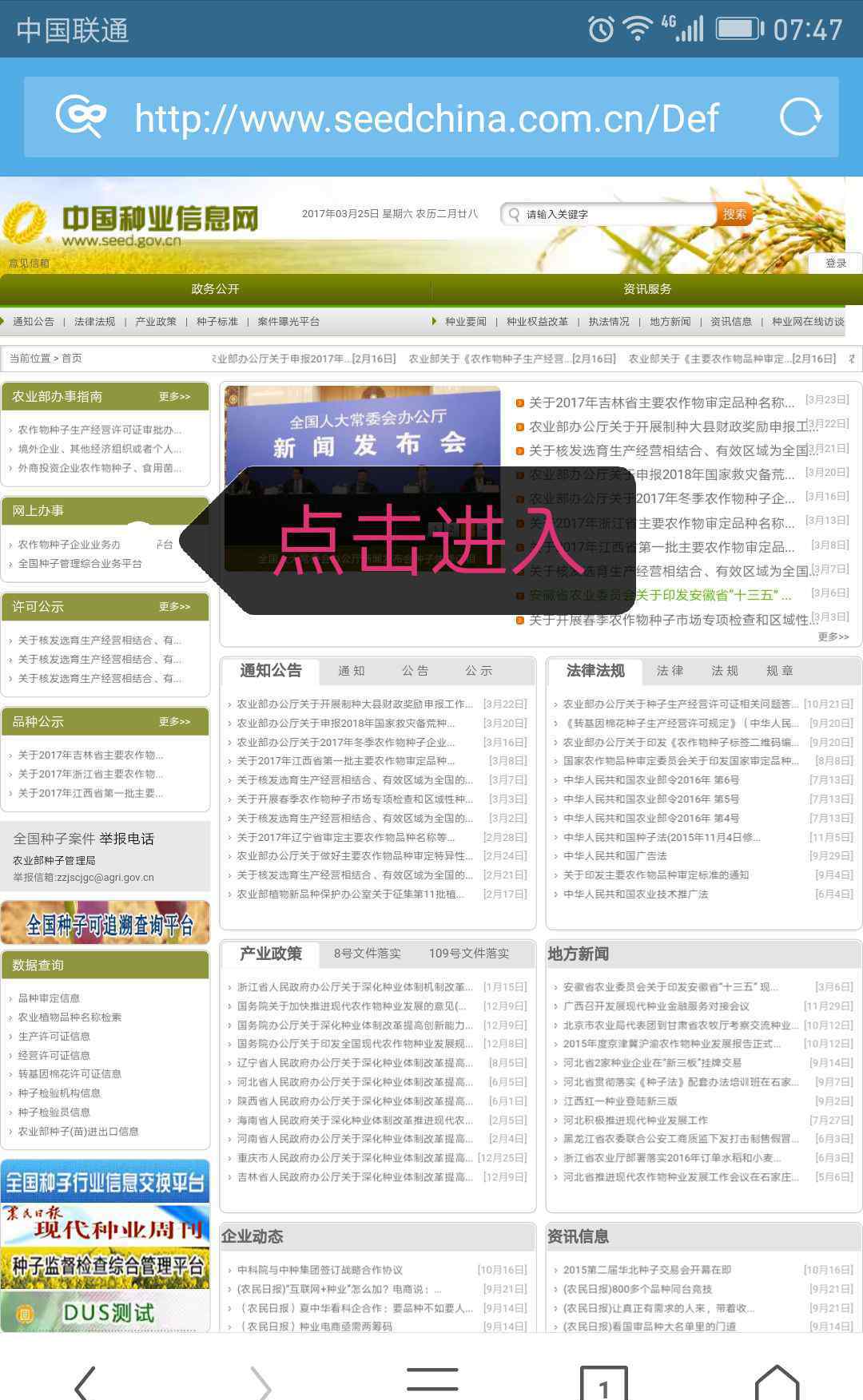
Task: Open 经营许可证信息 data query
Action: click(54, 1056)
